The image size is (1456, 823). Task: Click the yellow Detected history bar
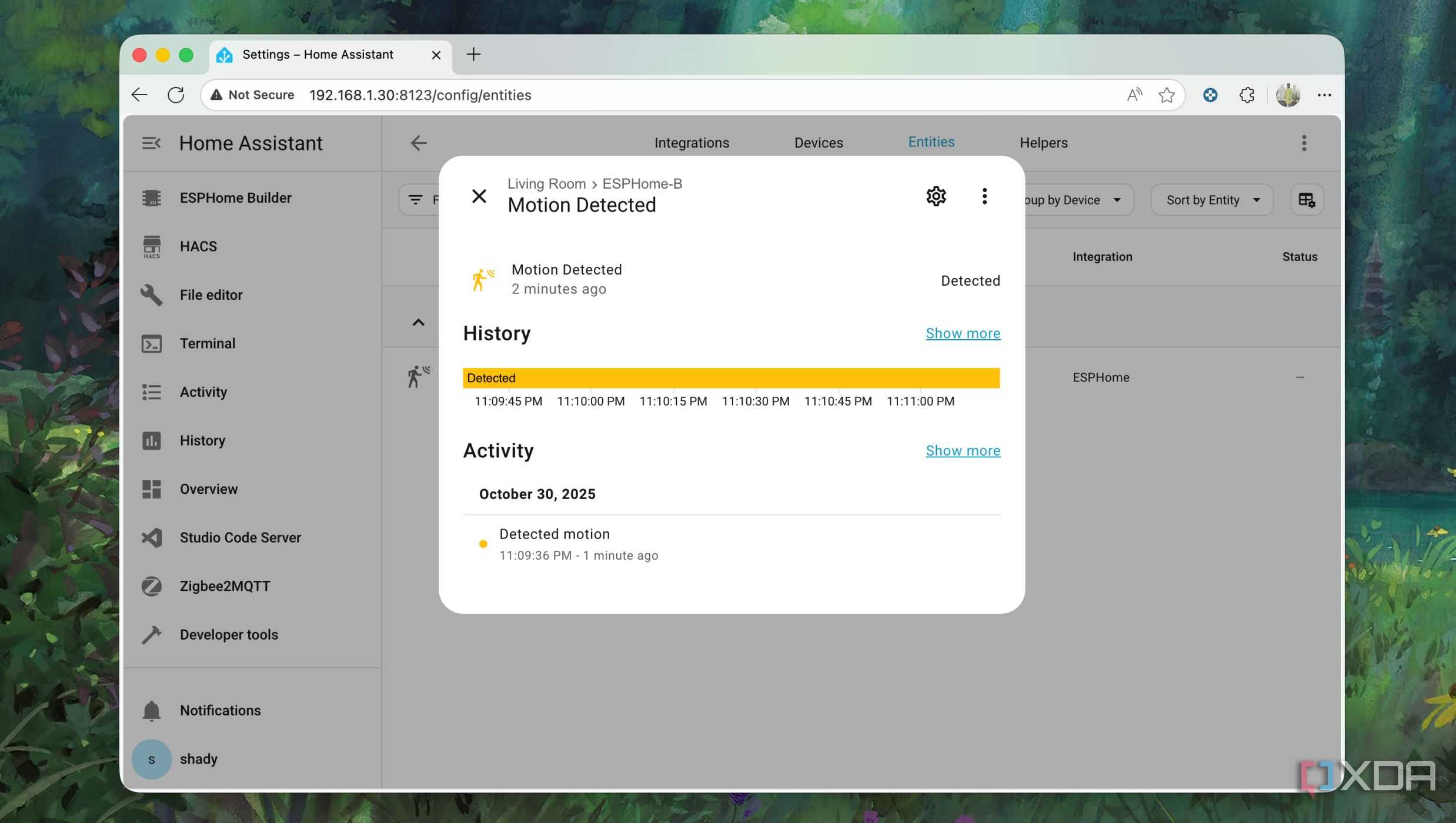coord(731,378)
